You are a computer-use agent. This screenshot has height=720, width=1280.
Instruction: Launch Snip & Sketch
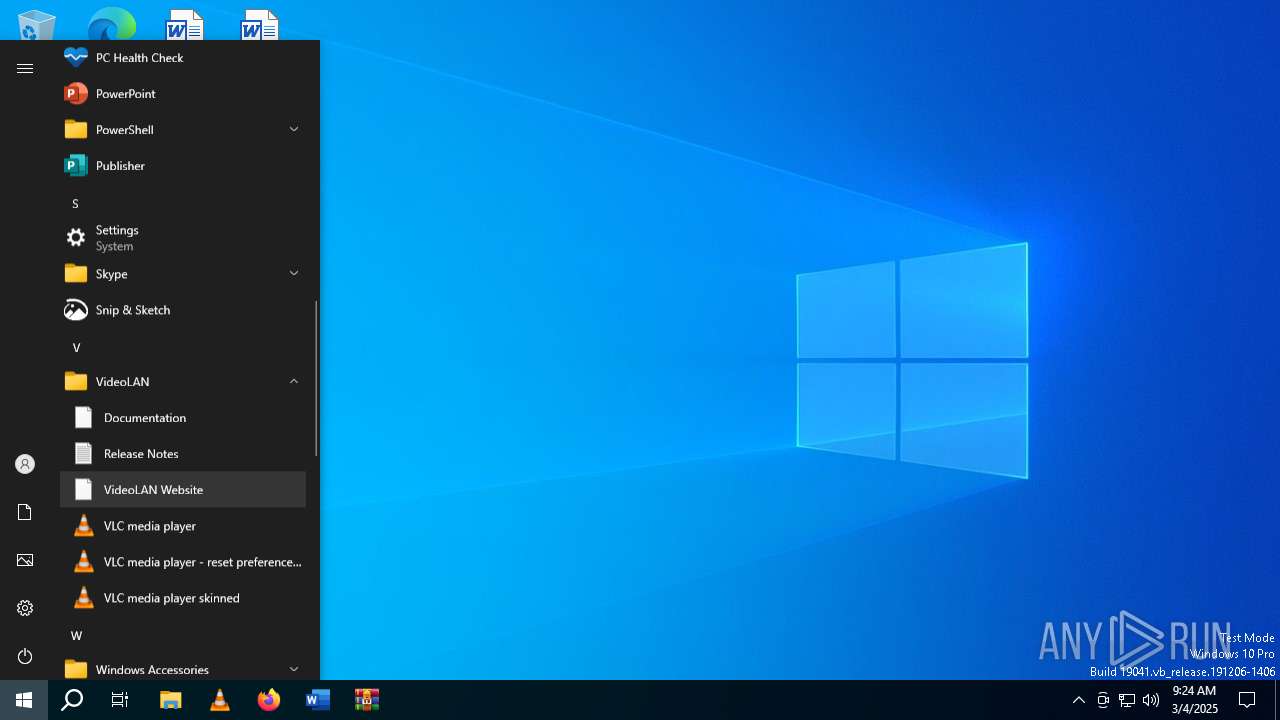(183, 310)
